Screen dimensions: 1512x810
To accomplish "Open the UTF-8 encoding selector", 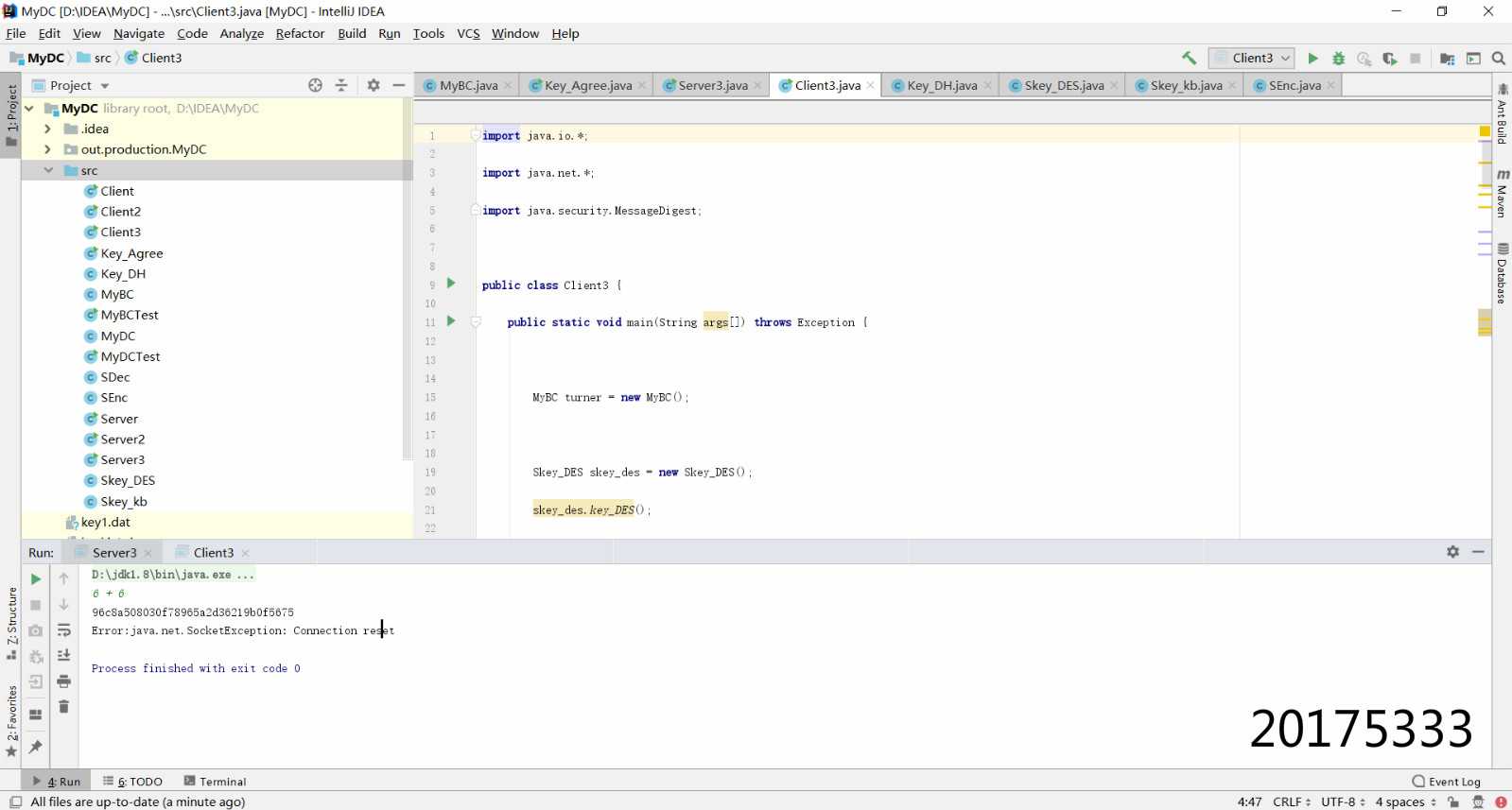I will [x=1343, y=801].
